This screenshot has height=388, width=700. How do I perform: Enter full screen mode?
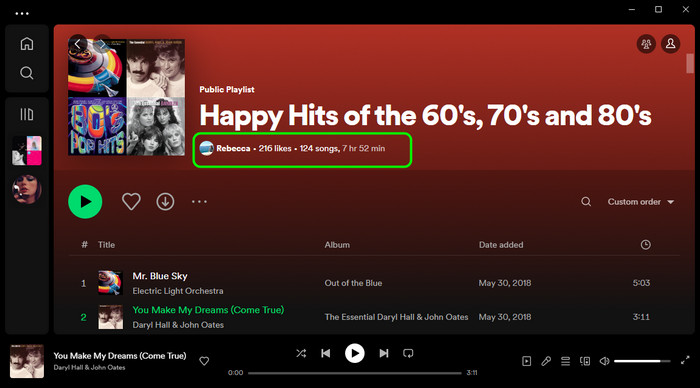(685, 361)
